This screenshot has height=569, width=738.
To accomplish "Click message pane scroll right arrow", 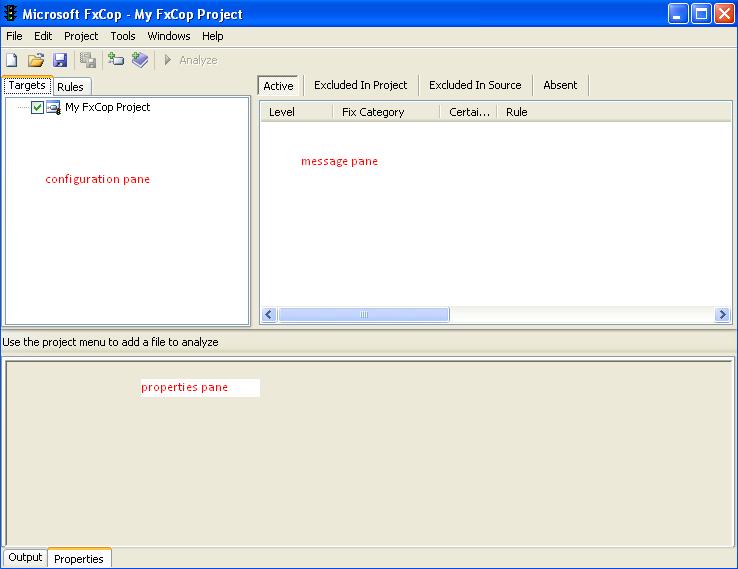I will (722, 314).
